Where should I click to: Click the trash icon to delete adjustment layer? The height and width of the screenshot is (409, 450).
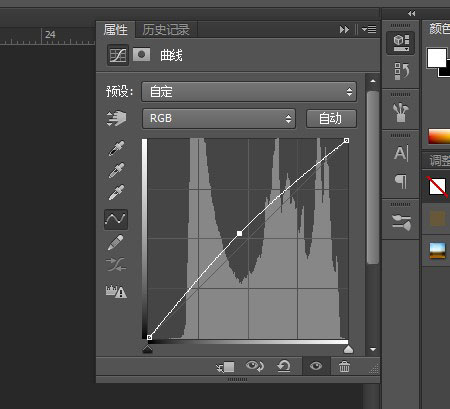pos(344,366)
